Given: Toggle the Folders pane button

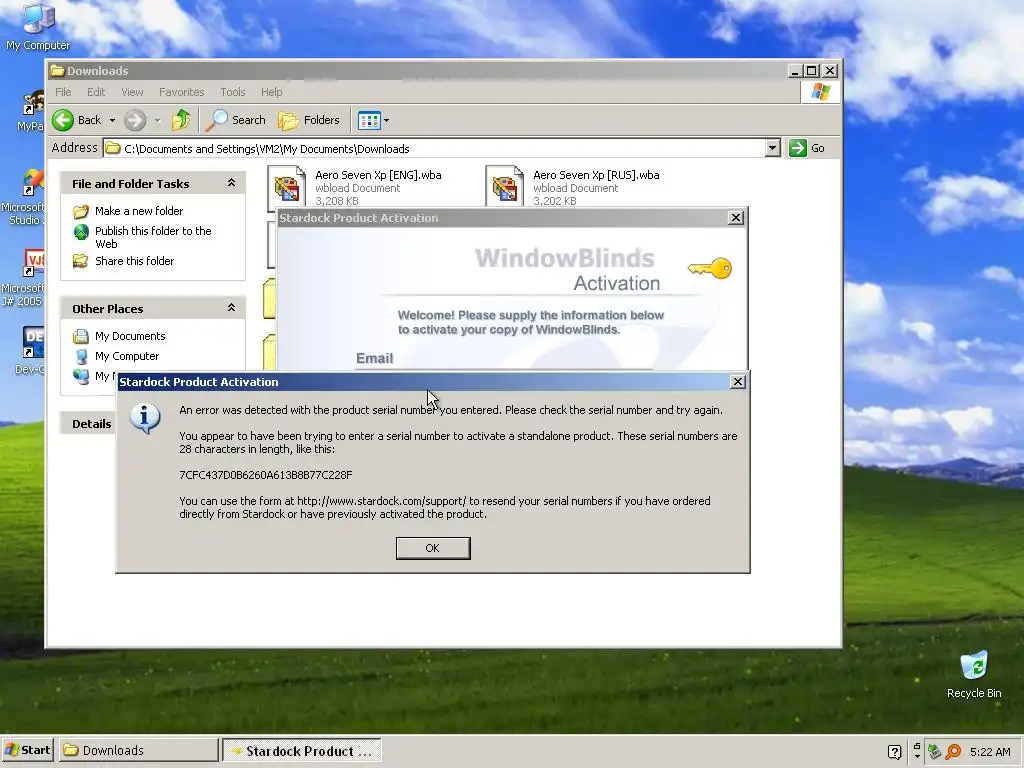Looking at the screenshot, I should pos(310,120).
